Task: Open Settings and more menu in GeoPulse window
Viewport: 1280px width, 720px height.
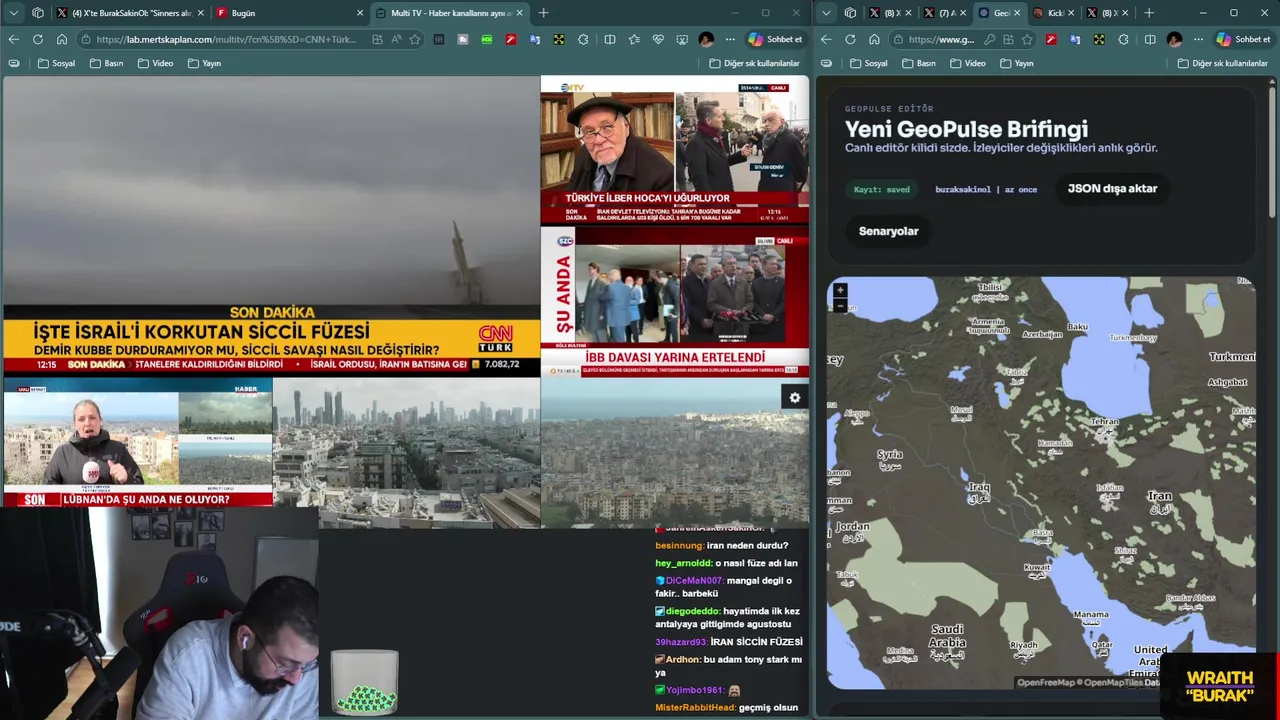Action: 1198,39
